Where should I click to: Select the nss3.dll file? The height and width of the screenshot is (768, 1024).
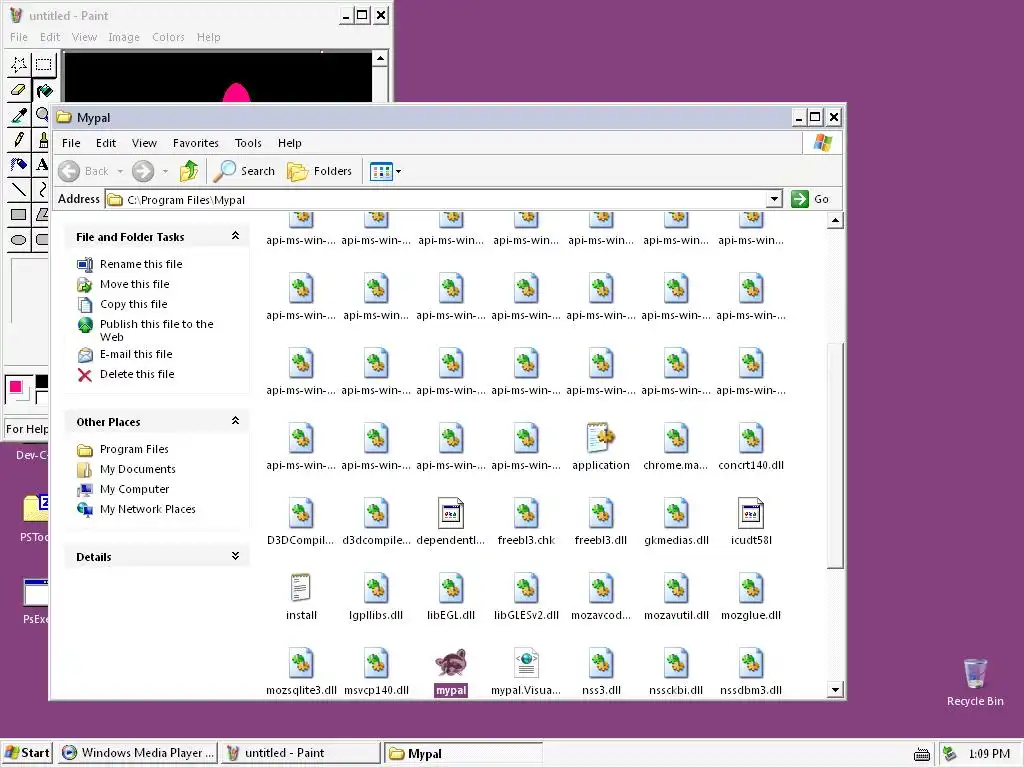601,671
